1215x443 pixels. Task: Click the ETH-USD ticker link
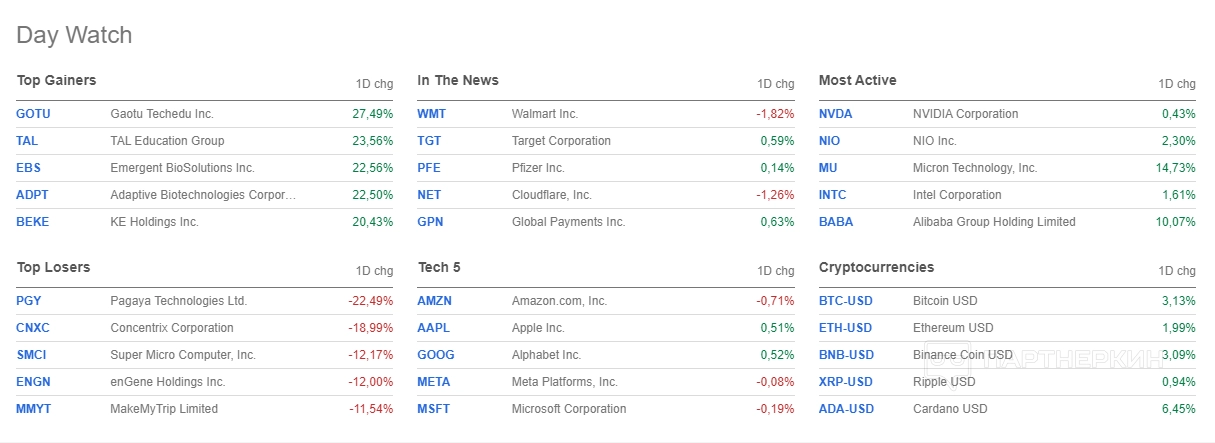845,328
